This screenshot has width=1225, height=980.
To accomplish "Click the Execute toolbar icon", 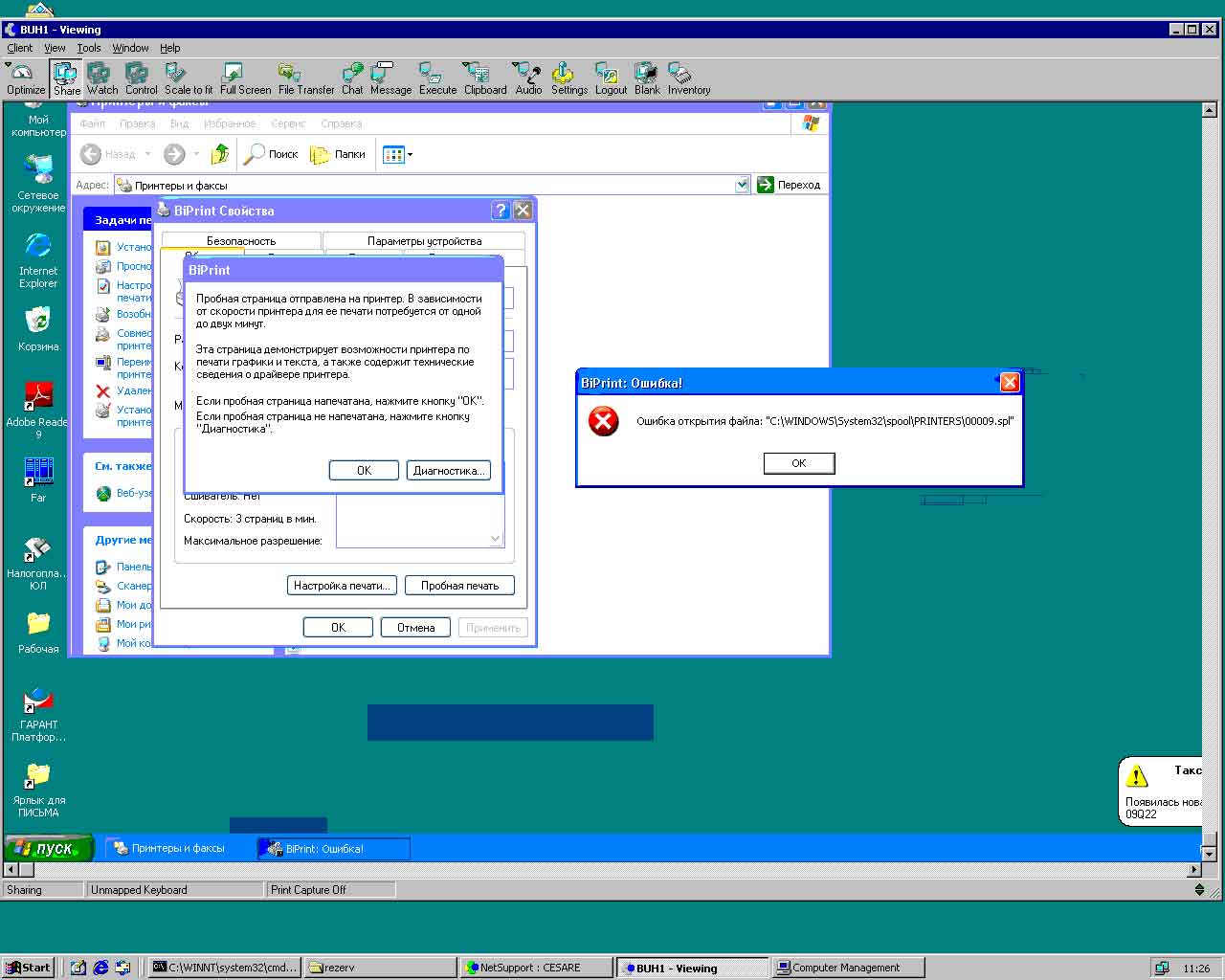I will tap(437, 78).
